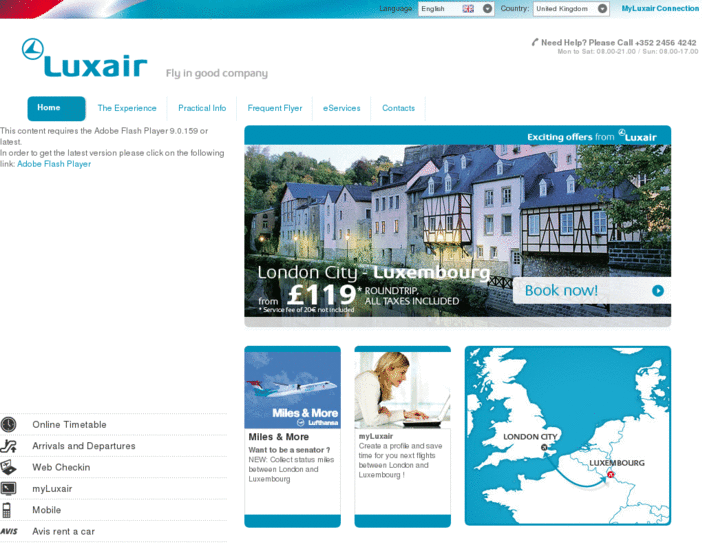This screenshot has width=727, height=545.
Task: Open the Arrivals and Departures link
Action: [x=84, y=446]
